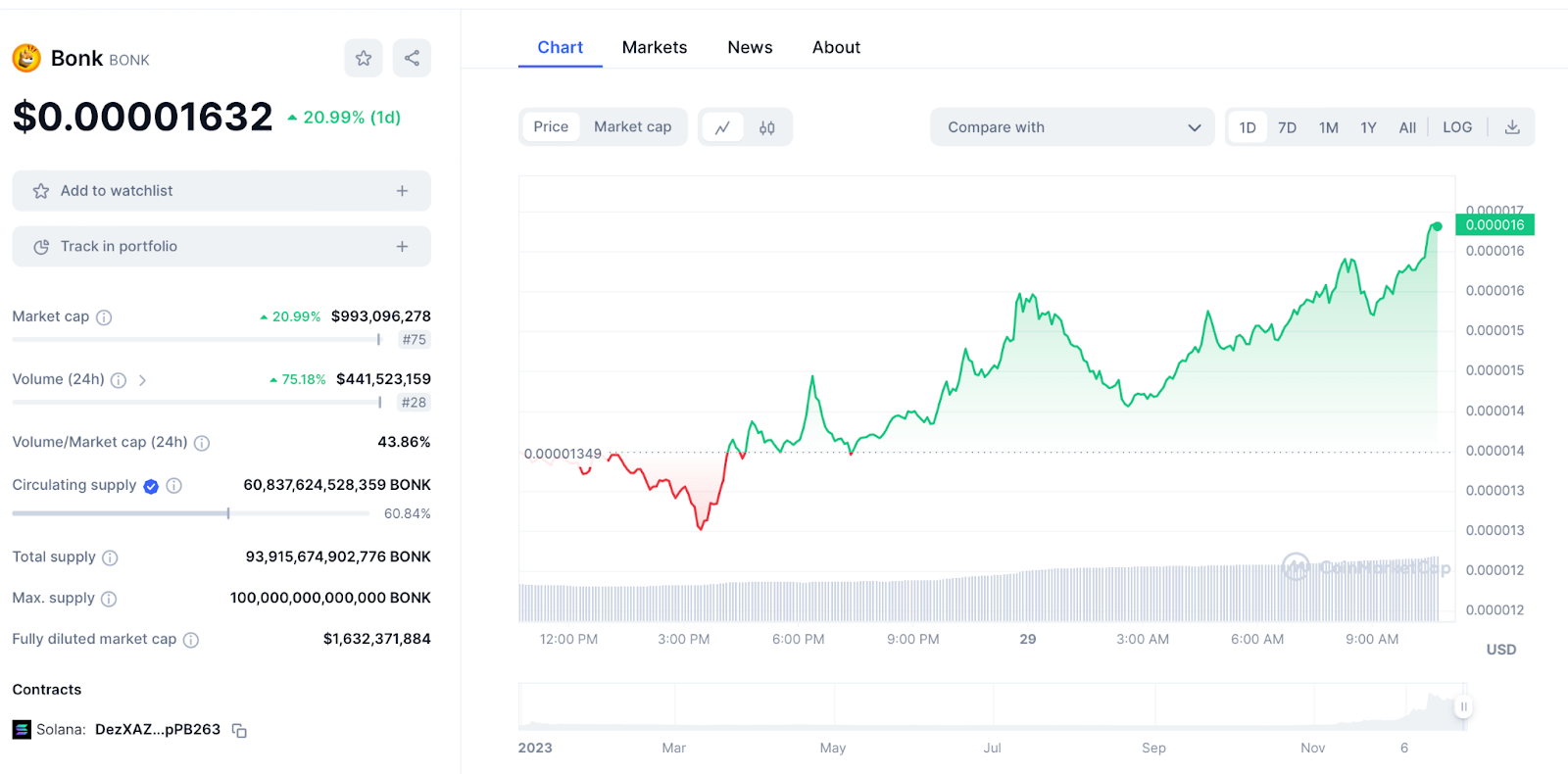This screenshot has height=774, width=1568.
Task: Click the circulating supply progress bar
Action: click(191, 513)
